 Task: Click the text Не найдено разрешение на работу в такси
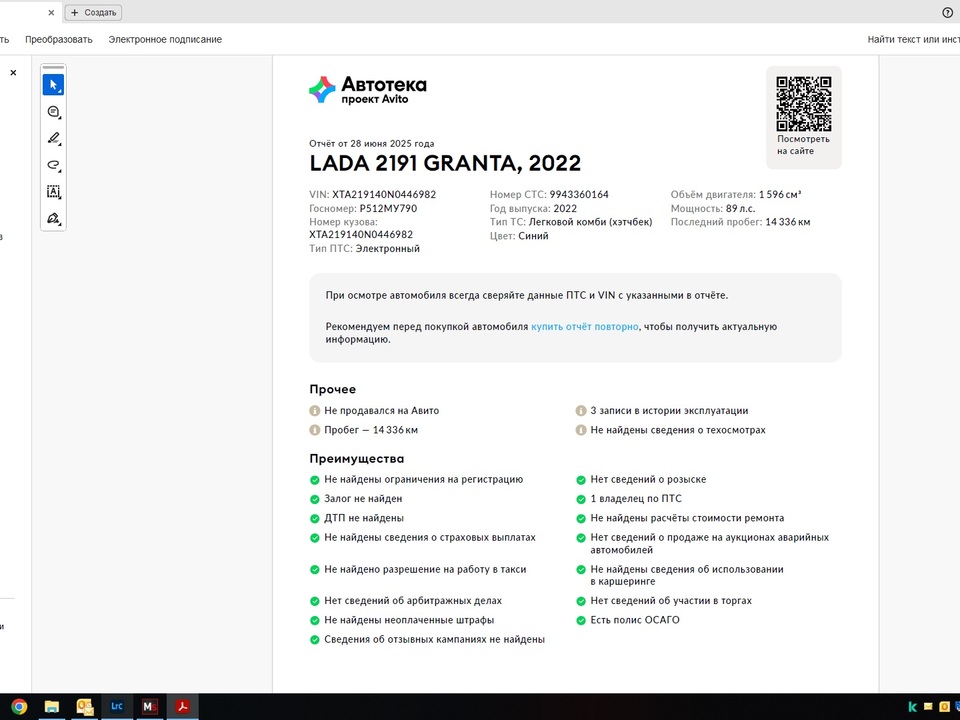pos(425,569)
